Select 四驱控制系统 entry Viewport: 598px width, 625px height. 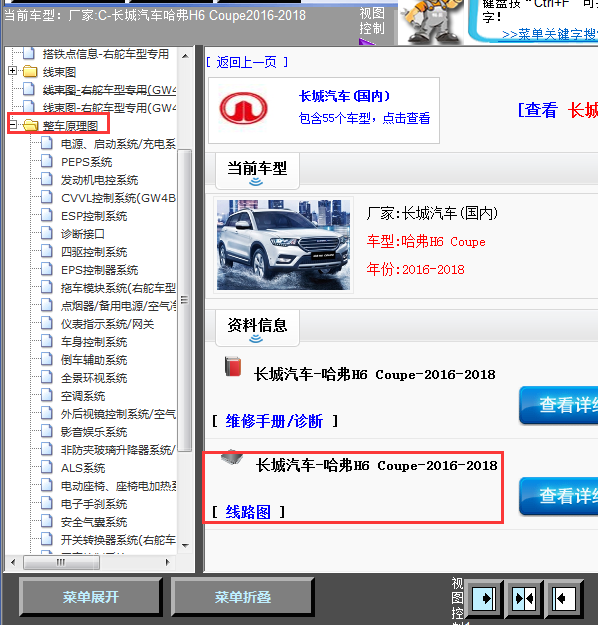pyautogui.click(x=94, y=252)
